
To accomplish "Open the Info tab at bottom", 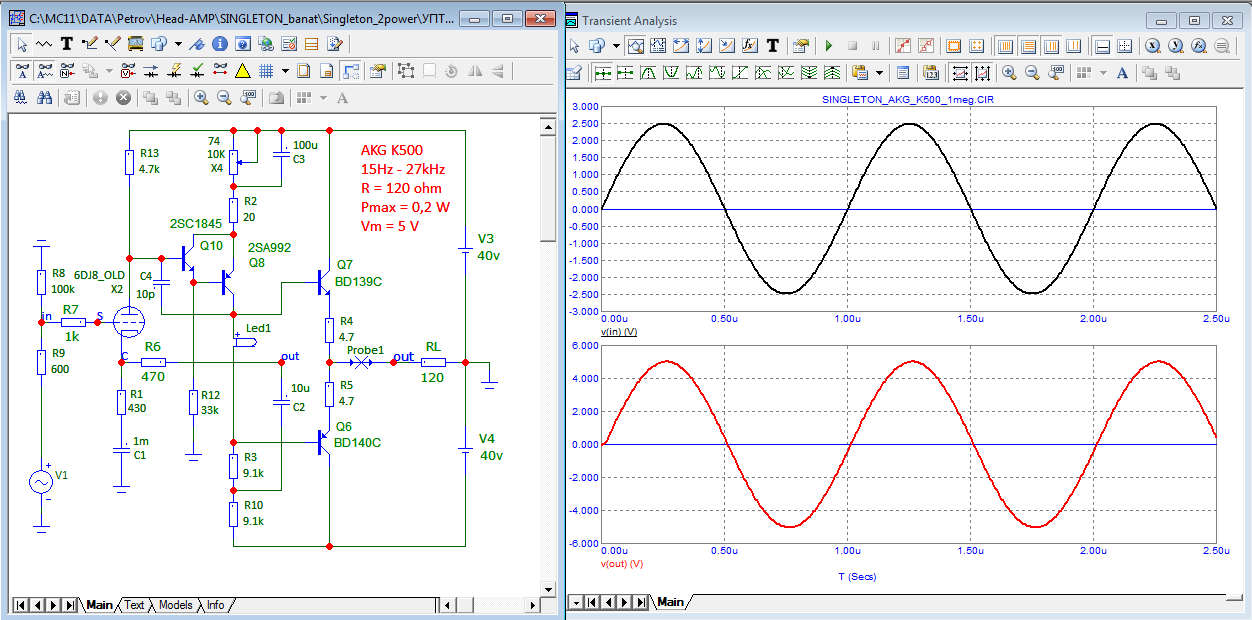I will point(215,605).
